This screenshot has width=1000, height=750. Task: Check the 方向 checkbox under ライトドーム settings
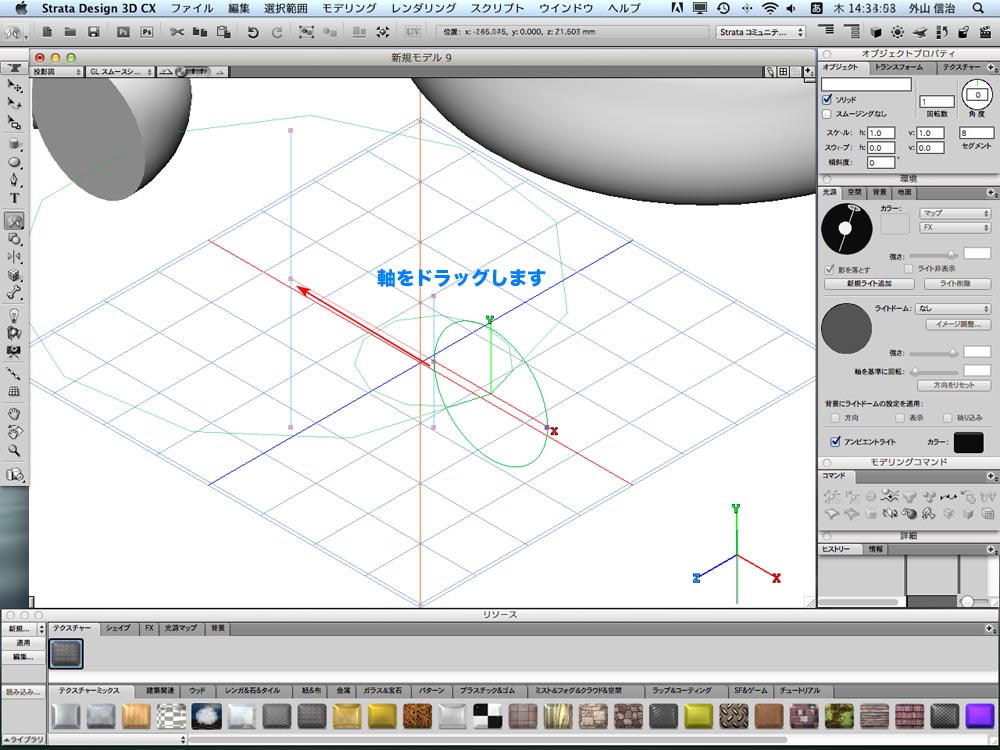pos(835,418)
